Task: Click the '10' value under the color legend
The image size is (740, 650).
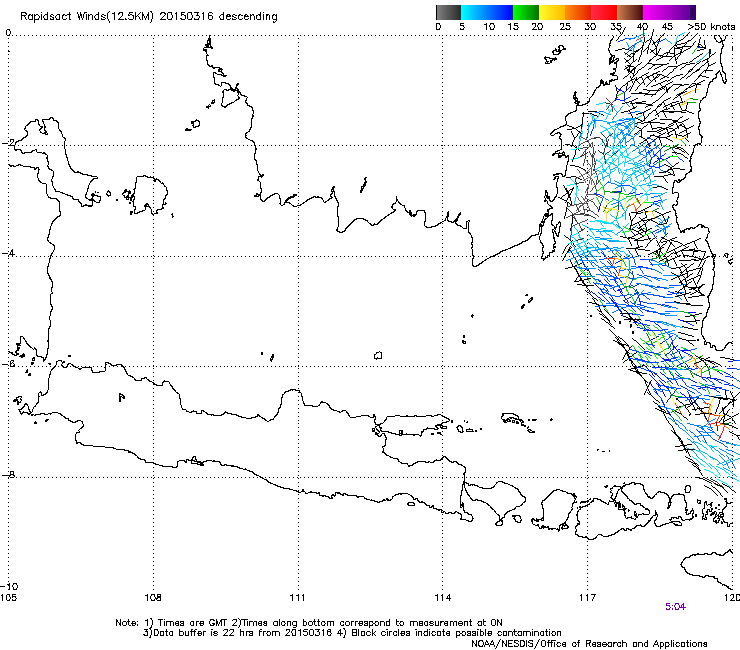Action: click(489, 27)
